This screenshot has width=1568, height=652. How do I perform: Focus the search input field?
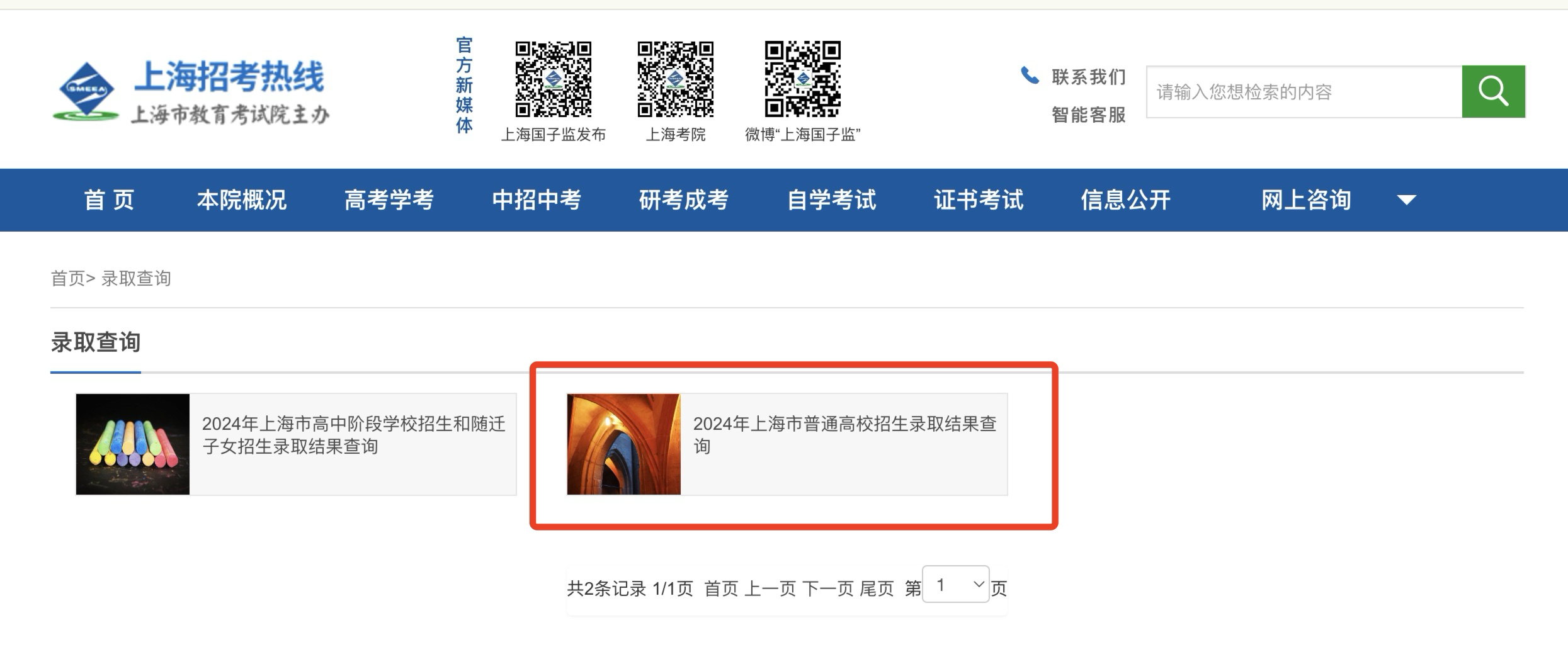click(1304, 91)
